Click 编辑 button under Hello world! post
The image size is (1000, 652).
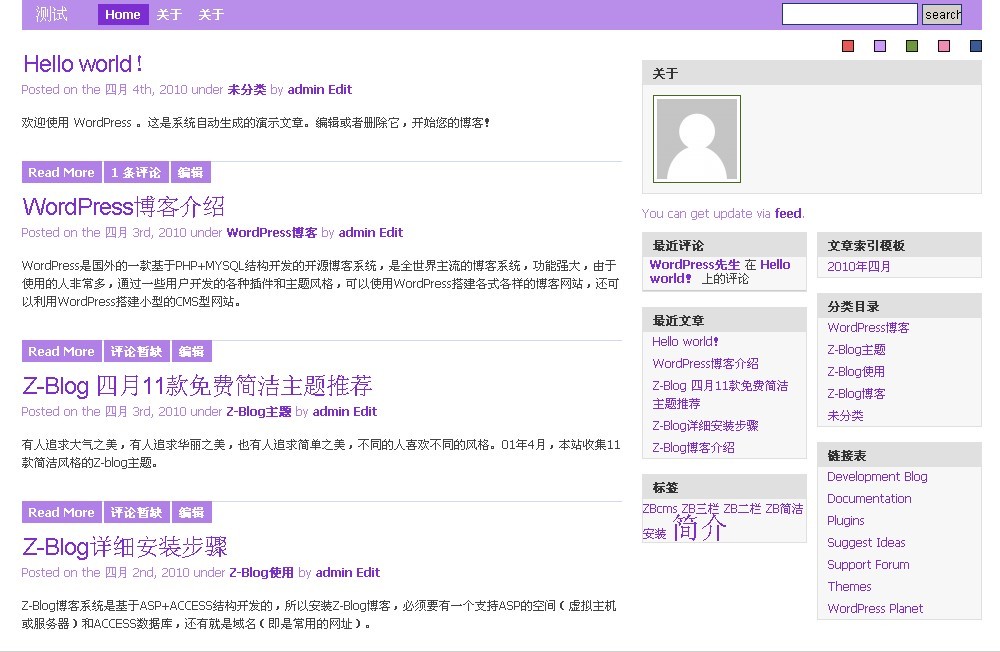coord(191,172)
